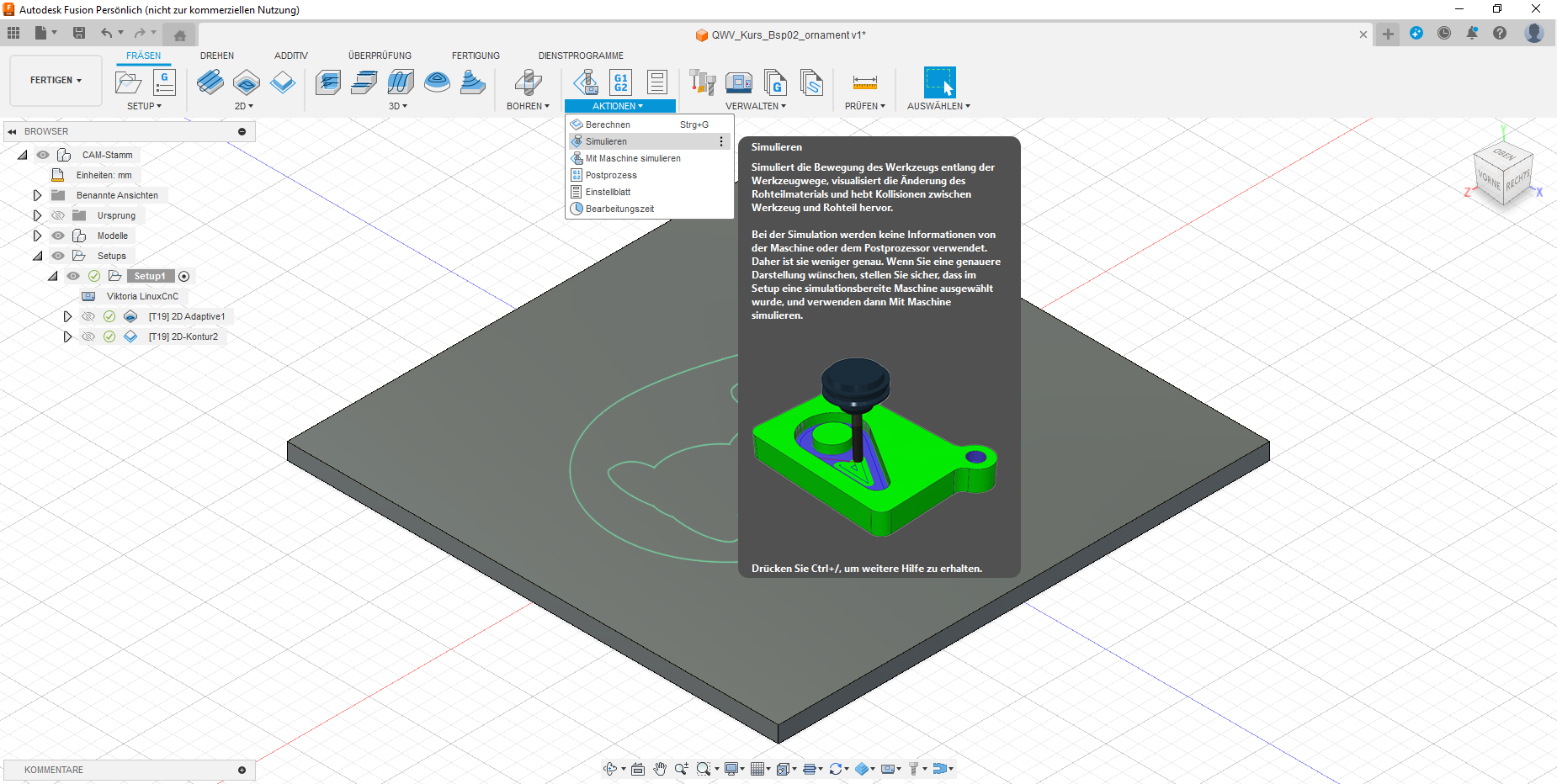Screen dimensions: 1557x784
Task: Click the Home button in title toolbar
Action: tap(179, 35)
